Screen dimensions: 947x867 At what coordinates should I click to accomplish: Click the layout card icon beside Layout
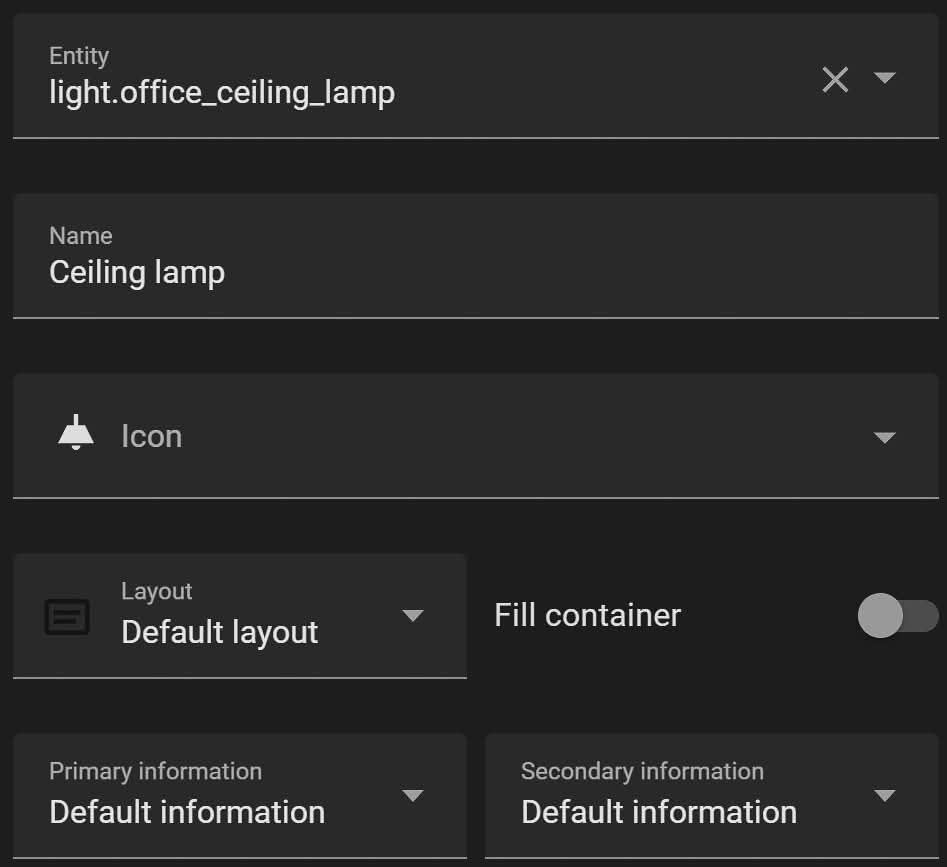pos(67,616)
